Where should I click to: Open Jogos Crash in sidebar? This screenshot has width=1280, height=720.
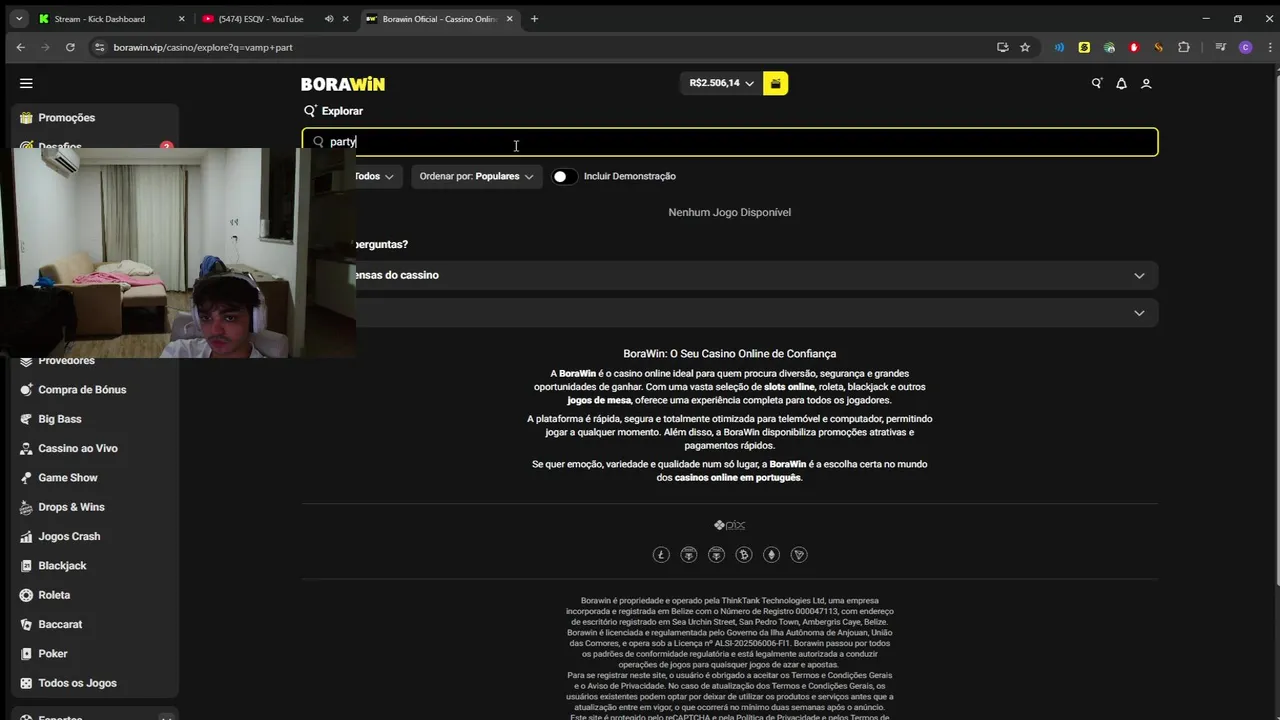(69, 537)
